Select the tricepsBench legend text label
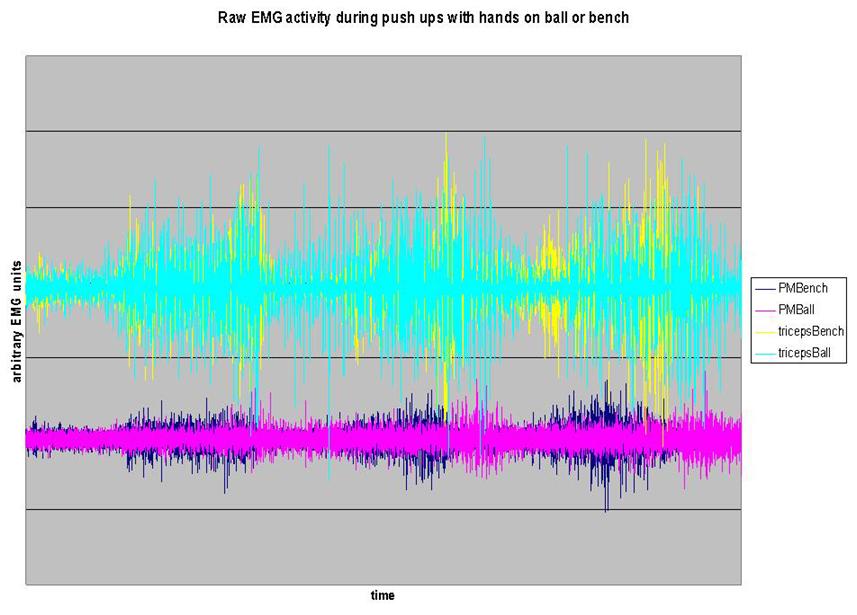857x615 pixels. [x=811, y=331]
